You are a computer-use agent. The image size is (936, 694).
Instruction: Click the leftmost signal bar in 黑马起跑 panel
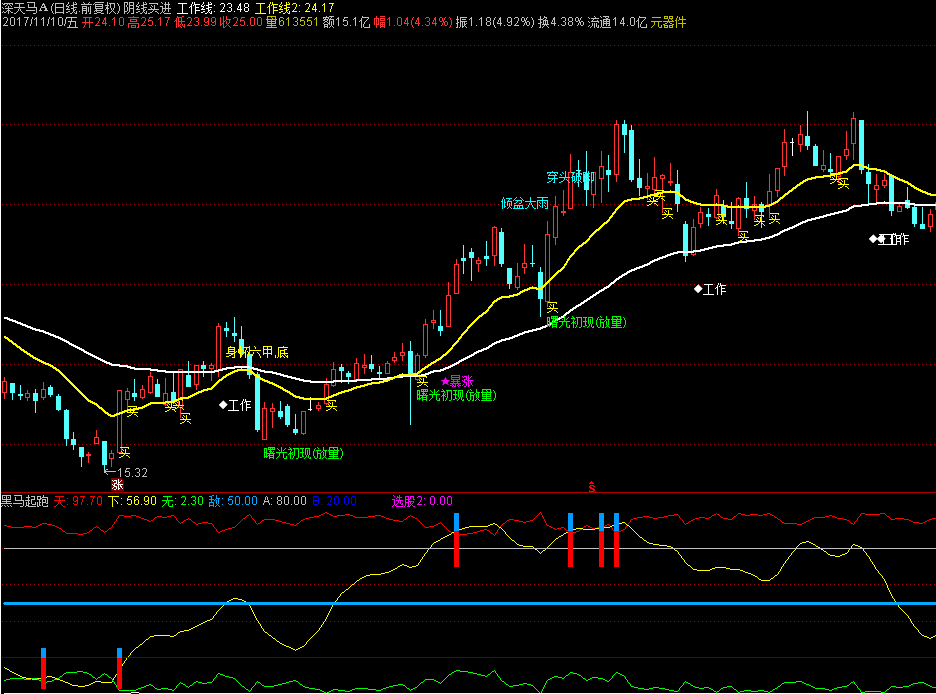pos(44,668)
